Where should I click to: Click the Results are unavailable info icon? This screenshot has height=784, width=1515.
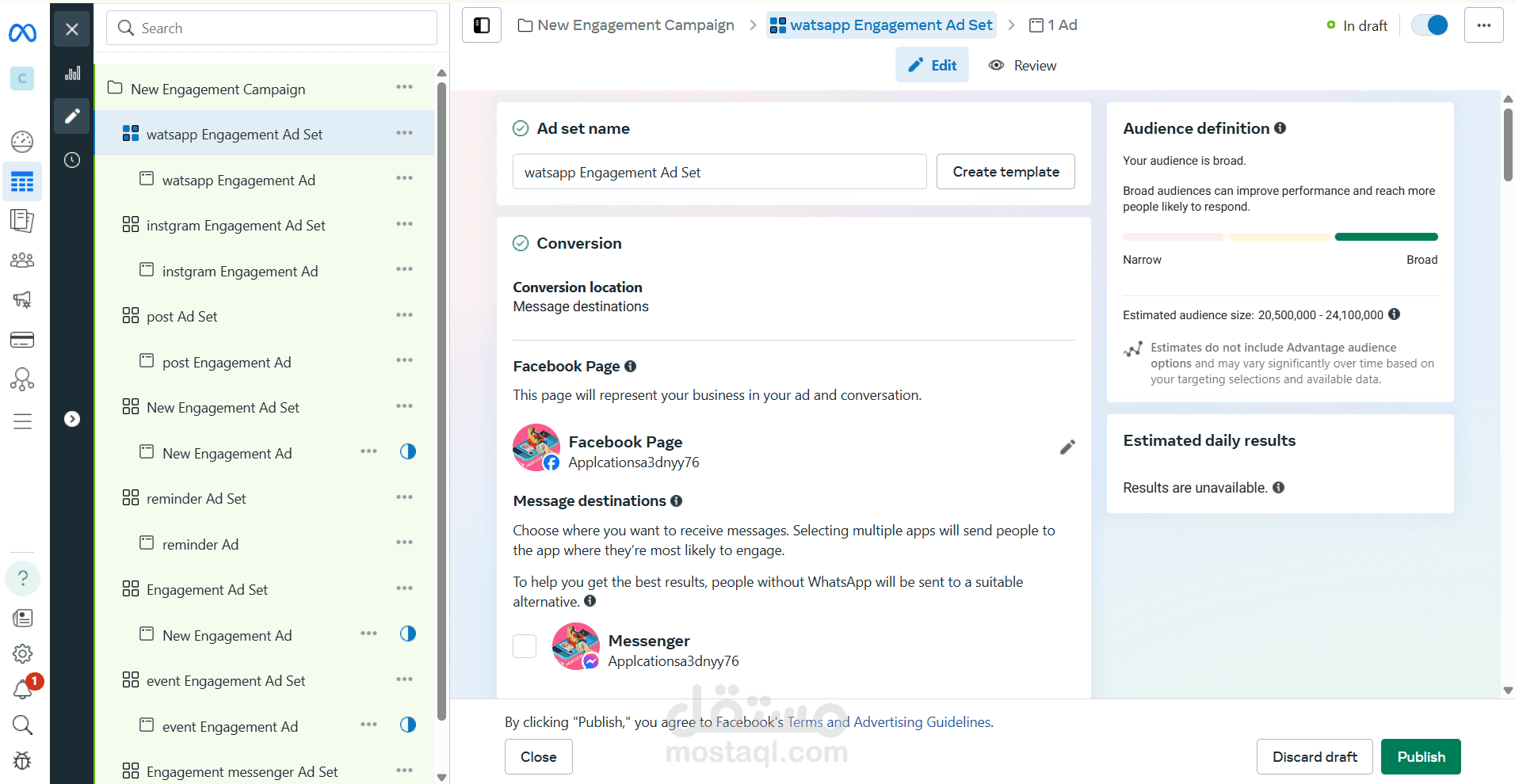point(1279,488)
